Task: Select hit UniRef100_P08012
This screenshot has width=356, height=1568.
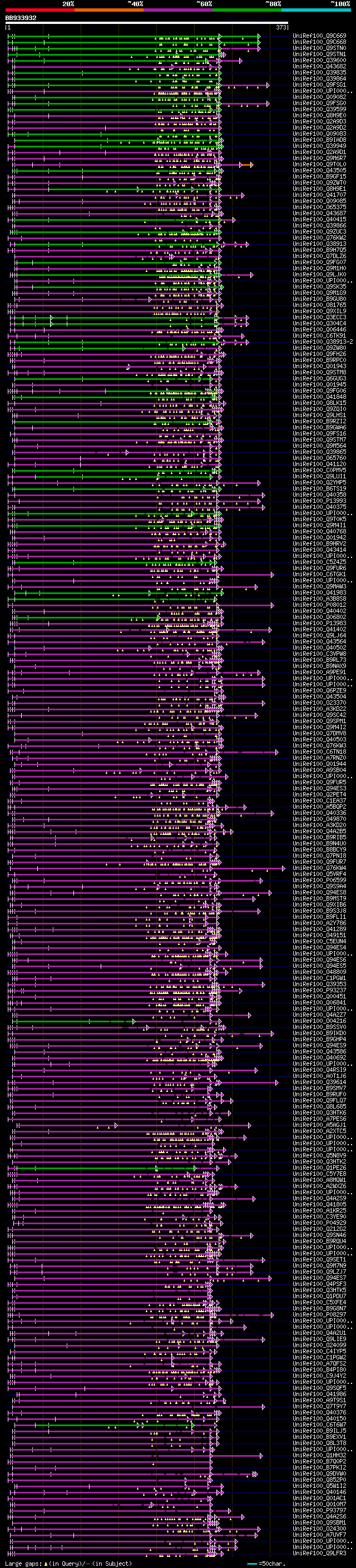Action: click(x=319, y=605)
